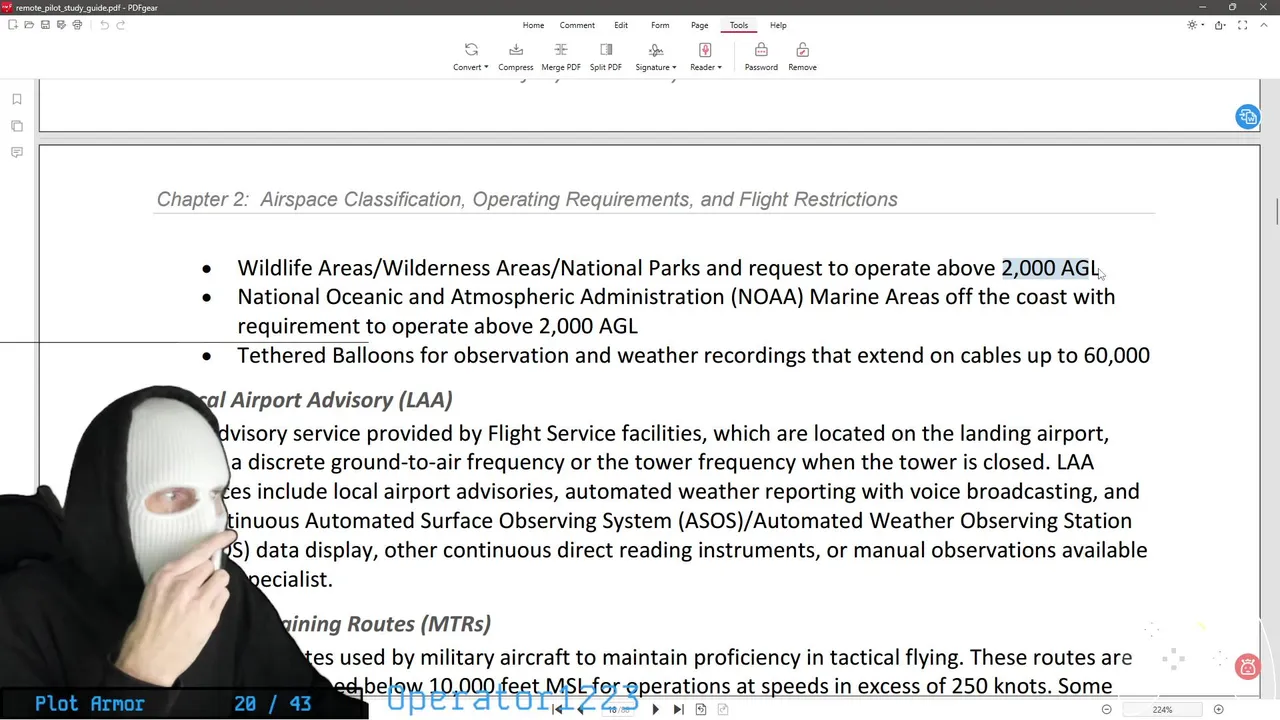Switch to the Form tab
This screenshot has width=1280, height=720.
tap(660, 25)
